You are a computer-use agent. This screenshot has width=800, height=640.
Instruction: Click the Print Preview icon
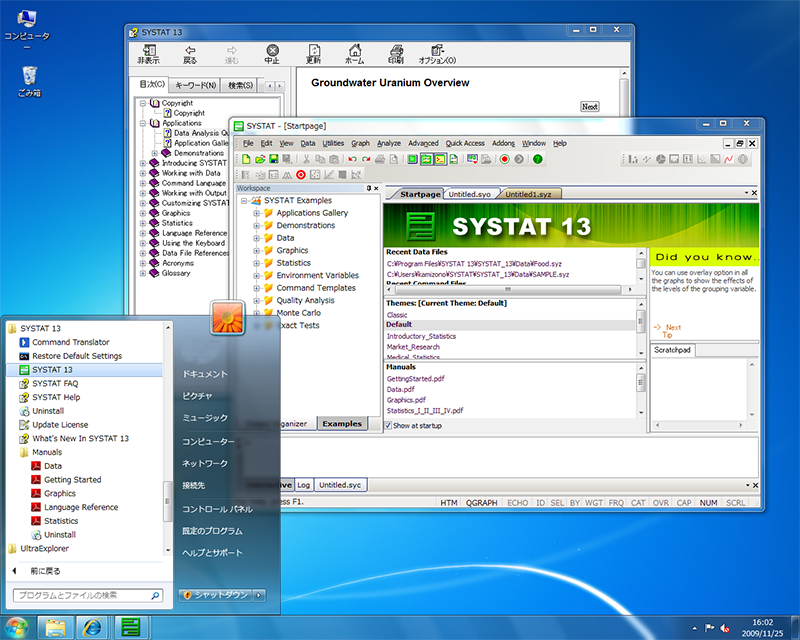394,159
